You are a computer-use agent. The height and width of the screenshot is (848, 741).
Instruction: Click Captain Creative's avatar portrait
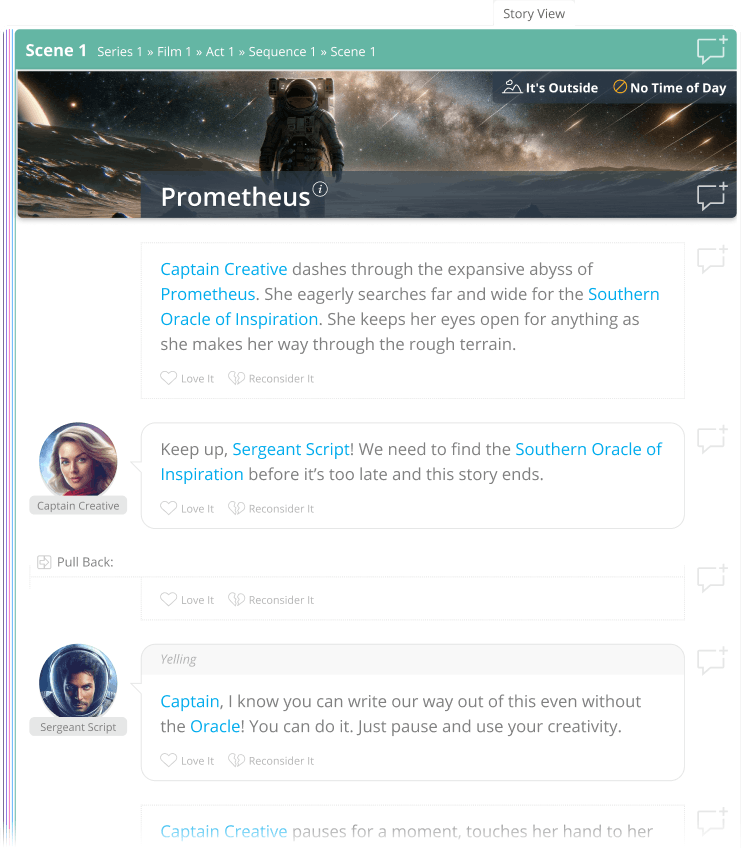click(x=78, y=460)
